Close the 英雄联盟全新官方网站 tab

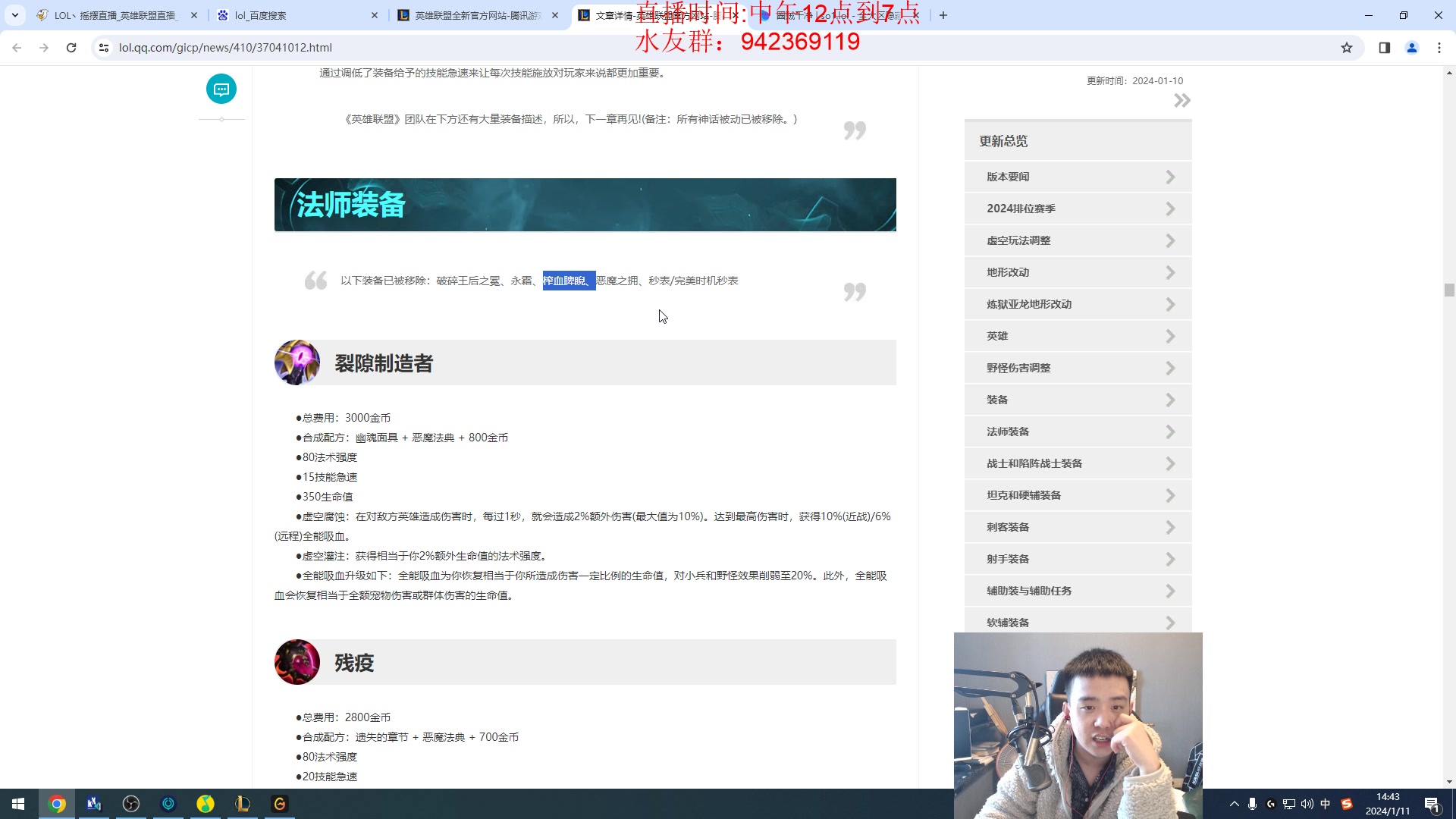coord(555,15)
